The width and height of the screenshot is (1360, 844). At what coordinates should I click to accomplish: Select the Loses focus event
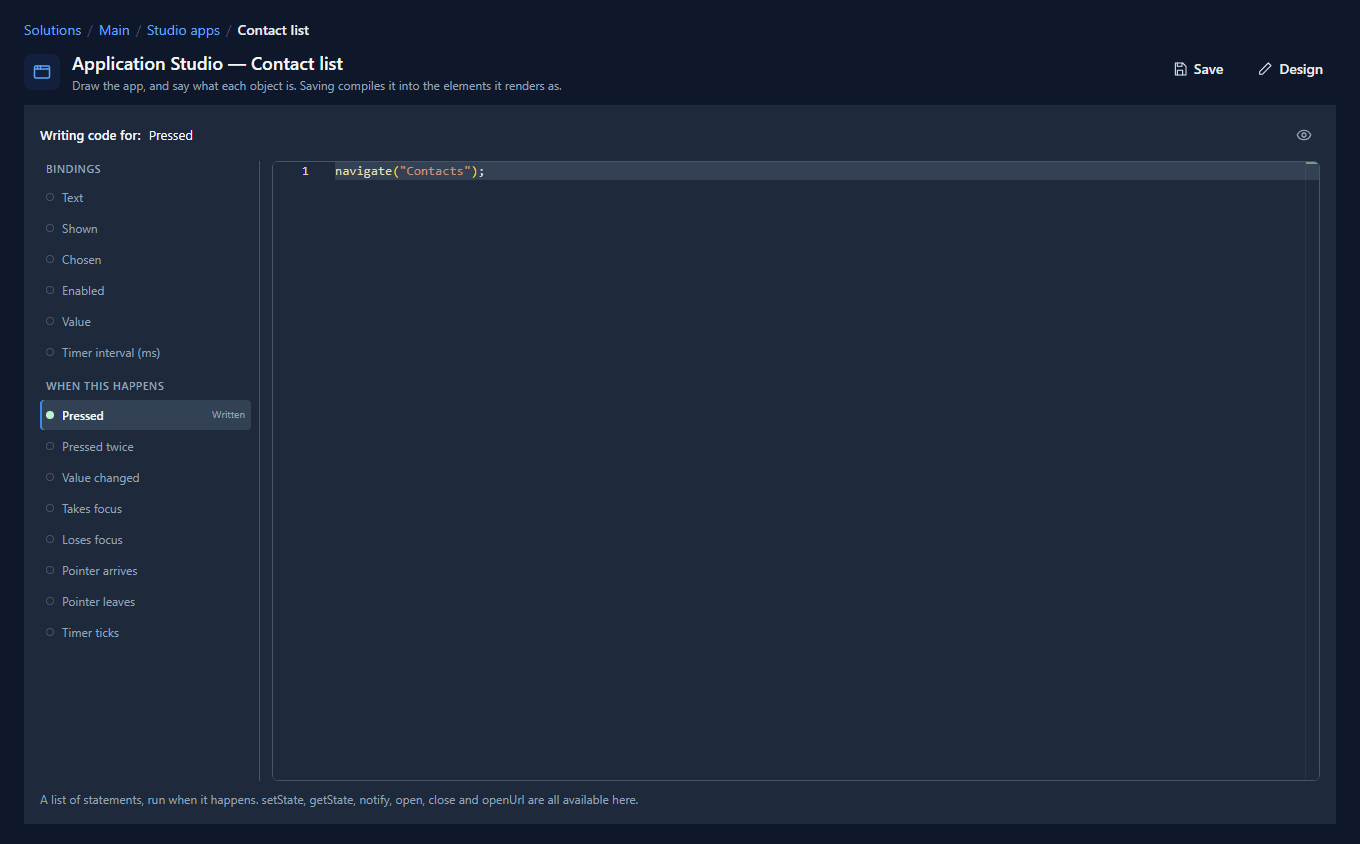tap(145, 540)
